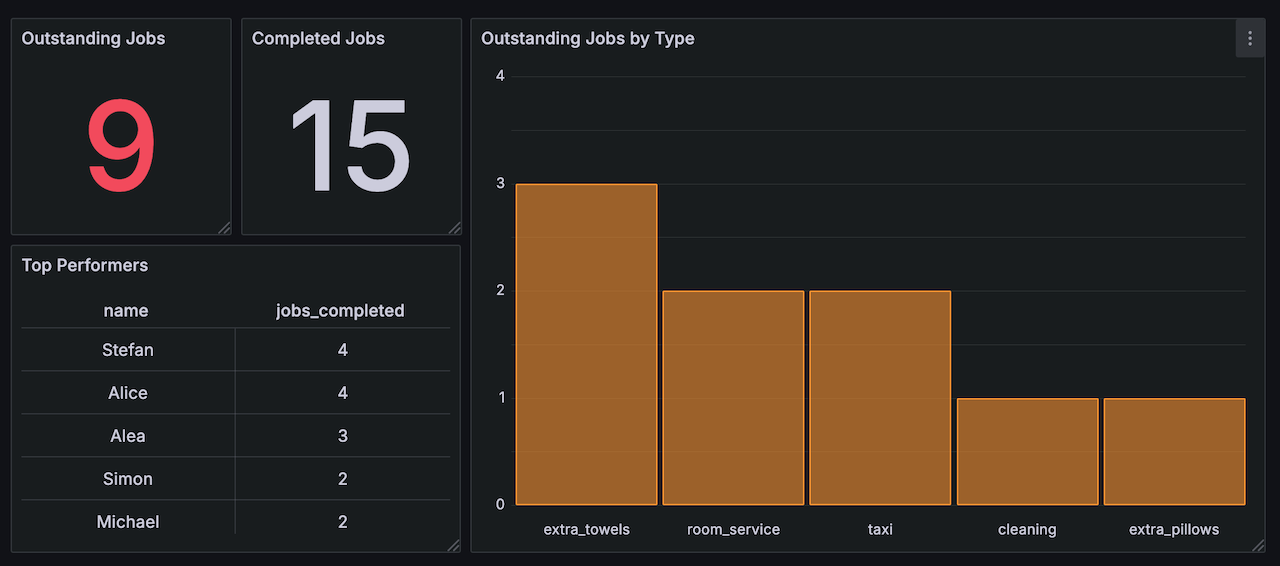Click the Outstanding Jobs panel resize handle
1280x566 pixels.
point(224,228)
